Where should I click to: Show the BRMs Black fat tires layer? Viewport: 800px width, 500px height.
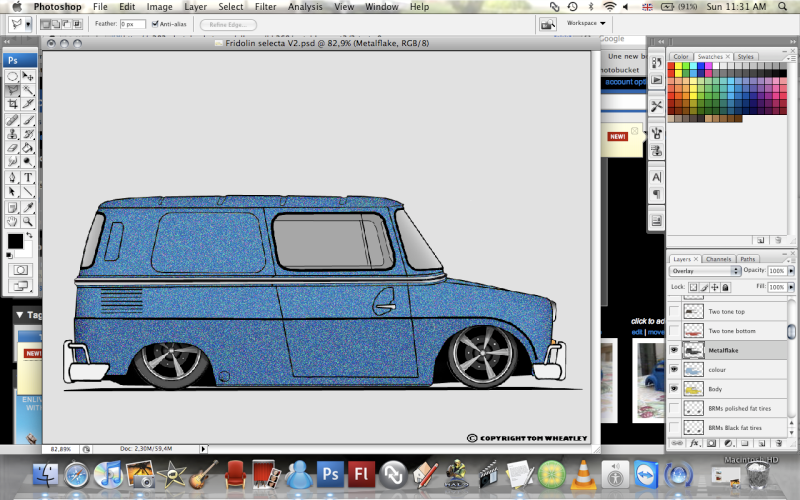pyautogui.click(x=674, y=428)
